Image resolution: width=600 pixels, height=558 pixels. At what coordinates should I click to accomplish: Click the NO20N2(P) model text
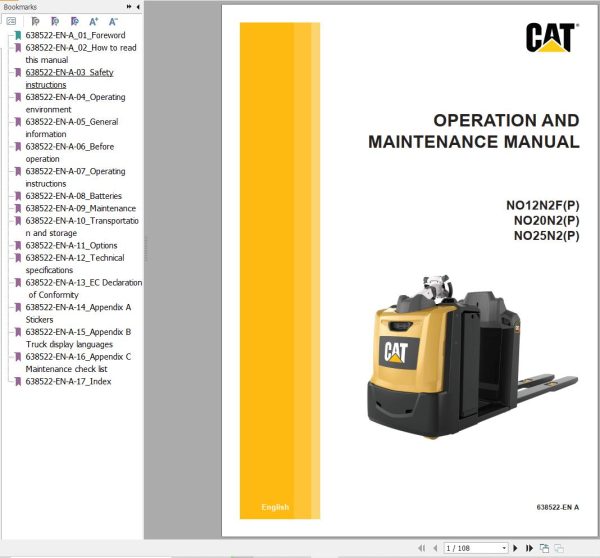click(x=546, y=220)
